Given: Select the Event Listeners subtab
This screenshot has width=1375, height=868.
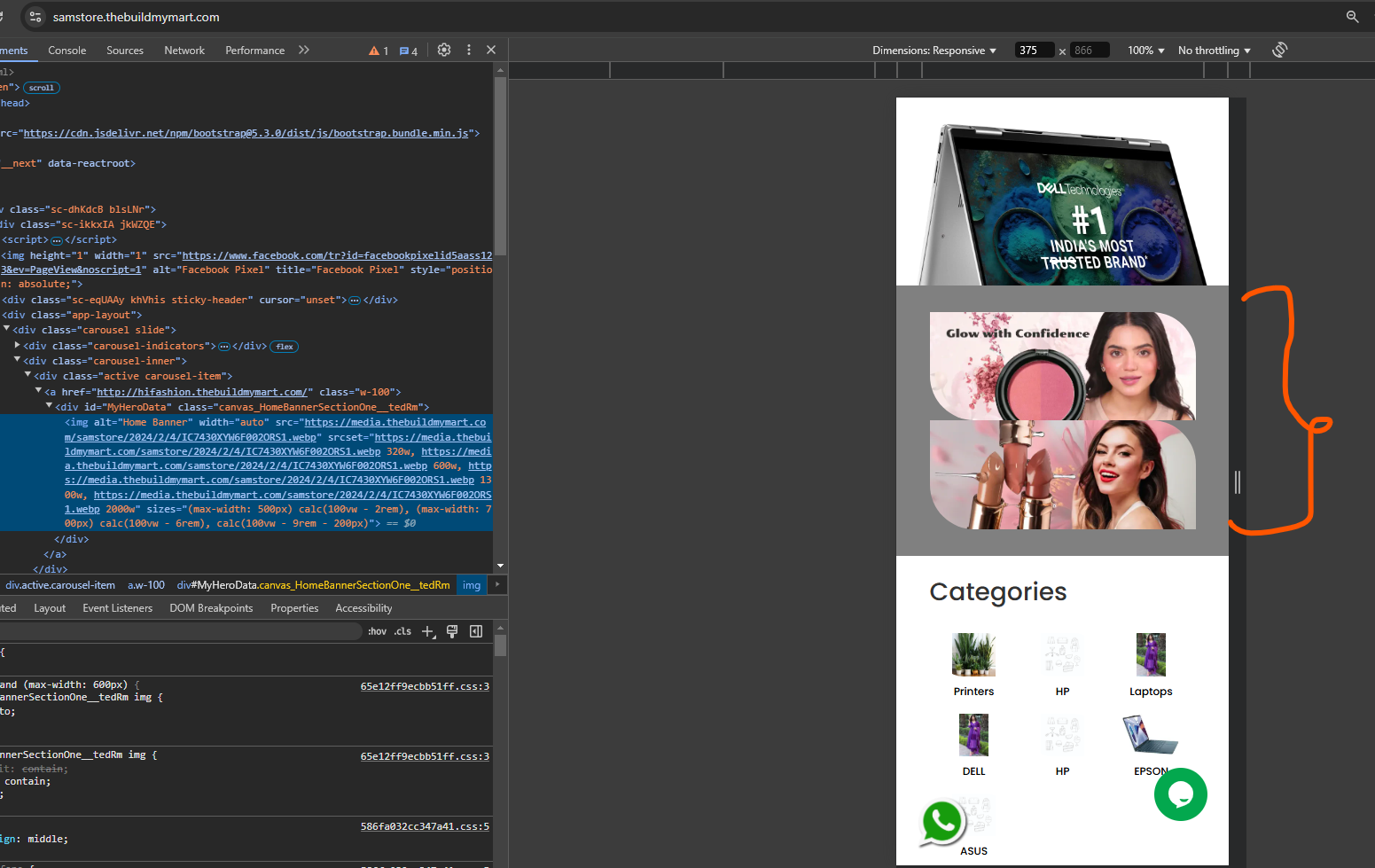Looking at the screenshot, I should [118, 608].
